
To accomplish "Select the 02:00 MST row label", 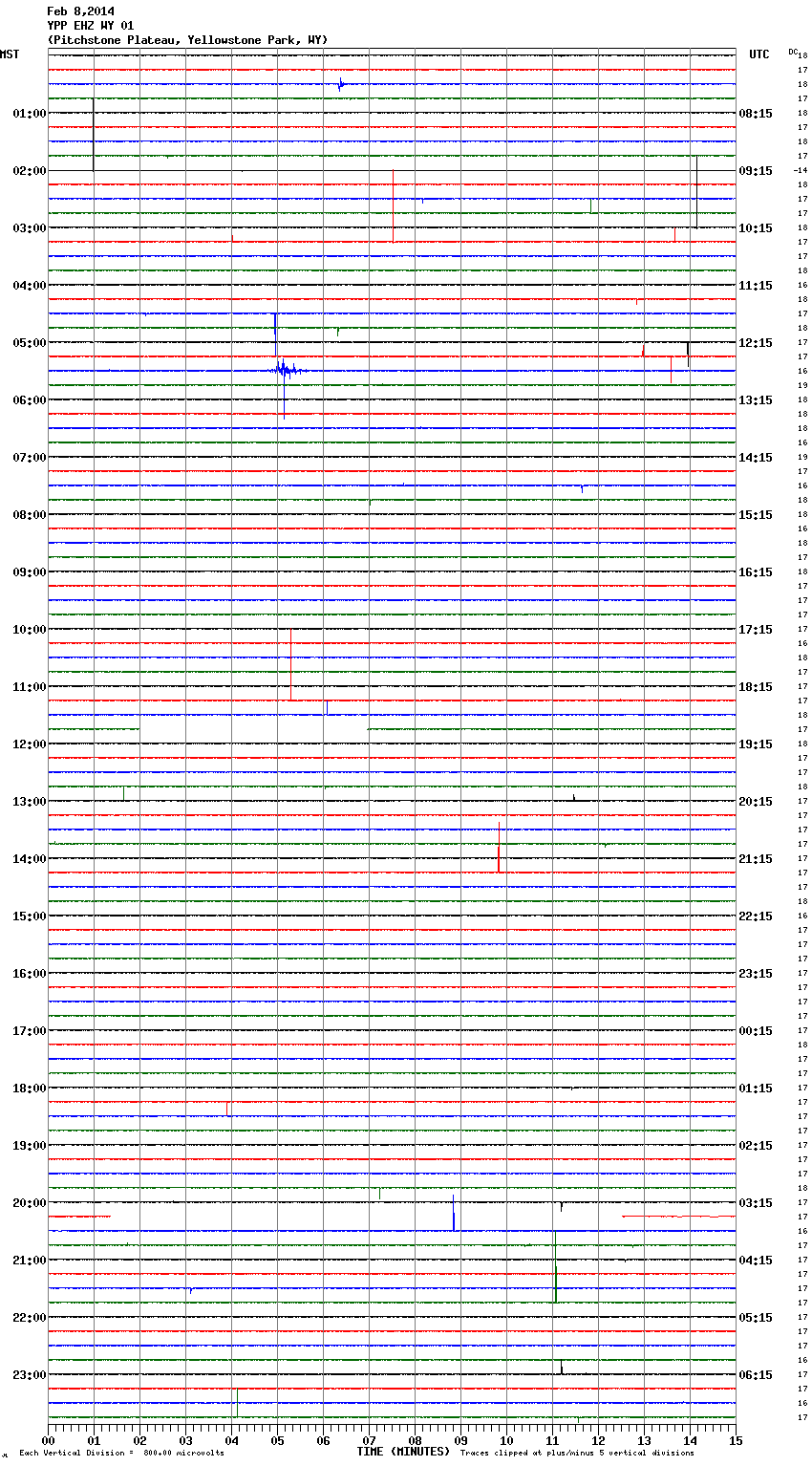I will click(x=30, y=171).
